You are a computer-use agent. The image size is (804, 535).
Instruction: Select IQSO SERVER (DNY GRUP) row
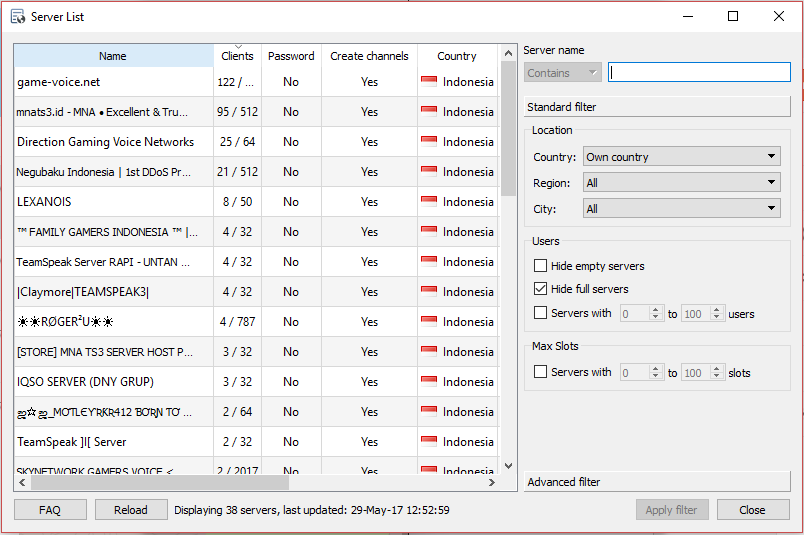(256, 382)
